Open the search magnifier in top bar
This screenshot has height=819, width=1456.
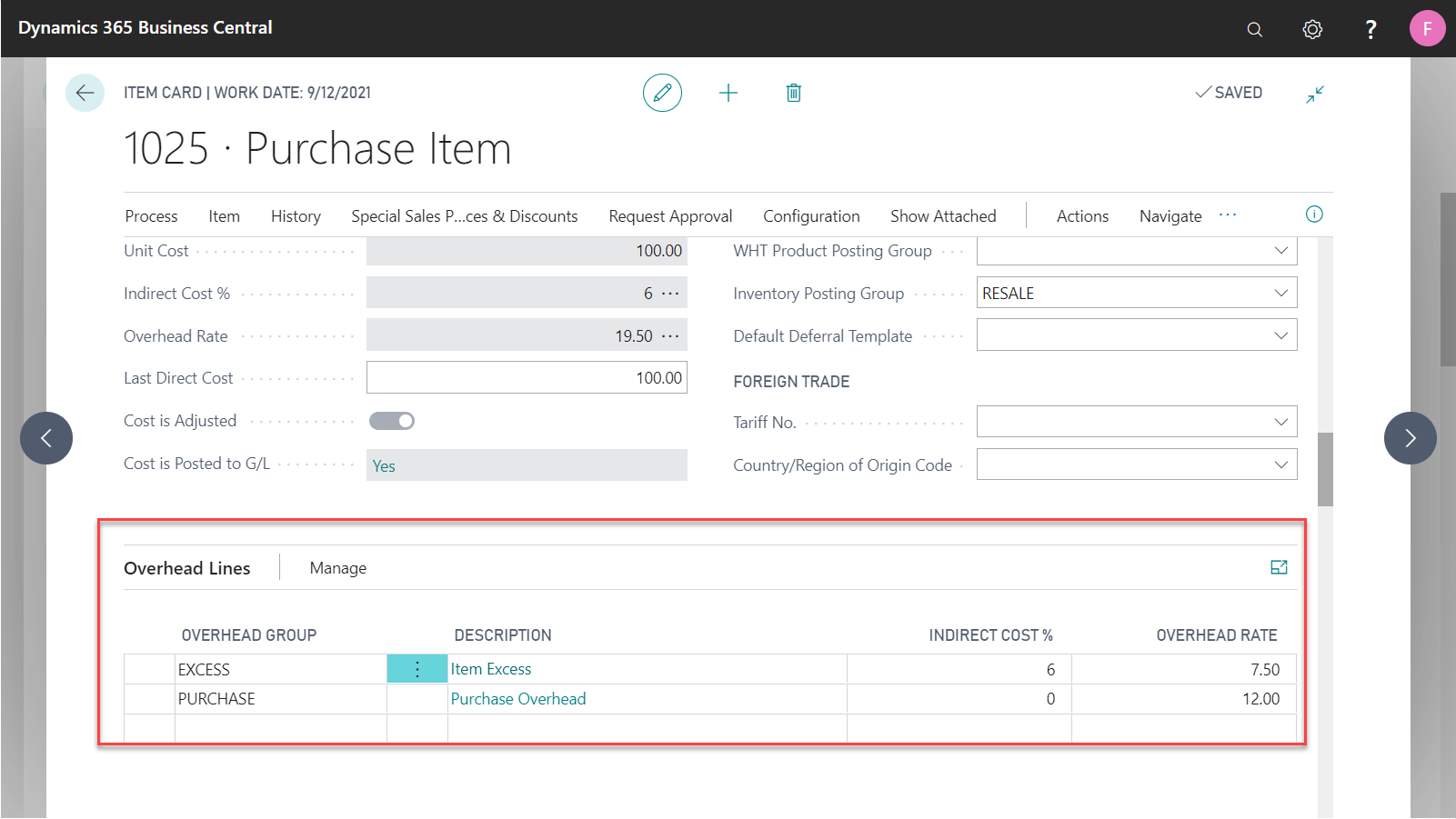tap(1254, 29)
